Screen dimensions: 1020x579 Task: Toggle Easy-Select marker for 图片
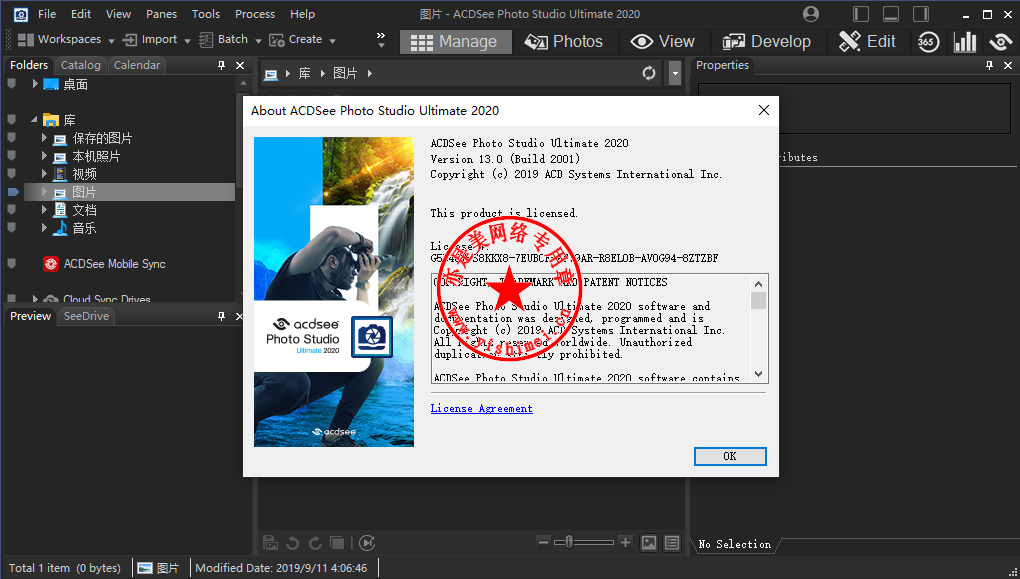[x=13, y=192]
